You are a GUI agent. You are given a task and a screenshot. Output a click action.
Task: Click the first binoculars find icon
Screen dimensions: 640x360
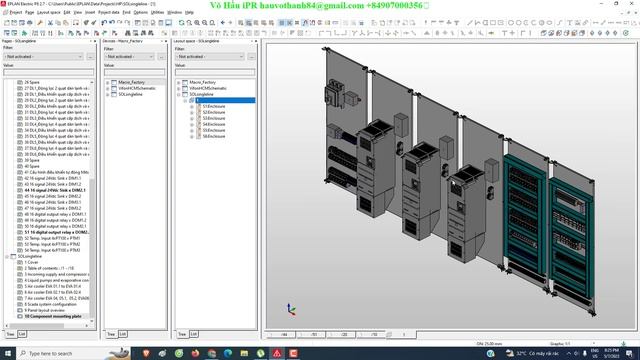[128, 33]
